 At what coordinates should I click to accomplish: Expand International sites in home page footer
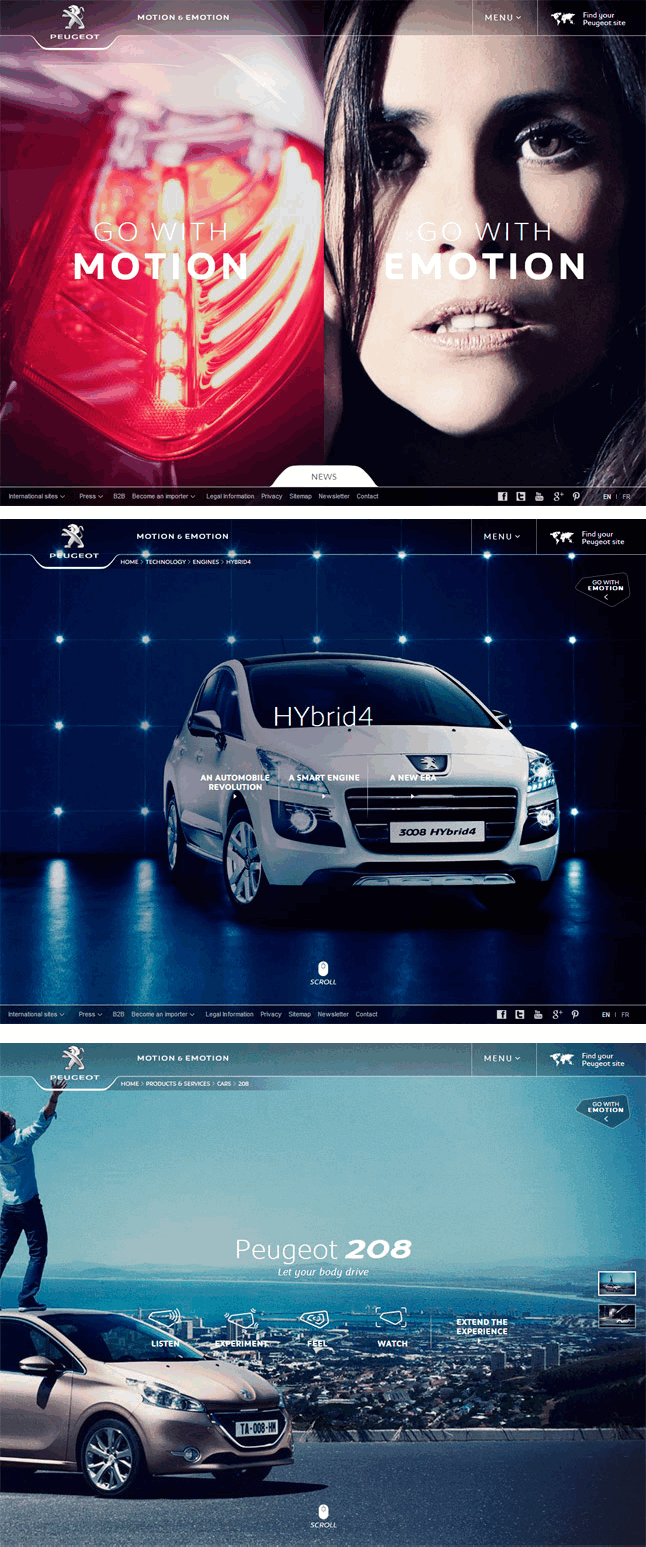click(x=36, y=496)
